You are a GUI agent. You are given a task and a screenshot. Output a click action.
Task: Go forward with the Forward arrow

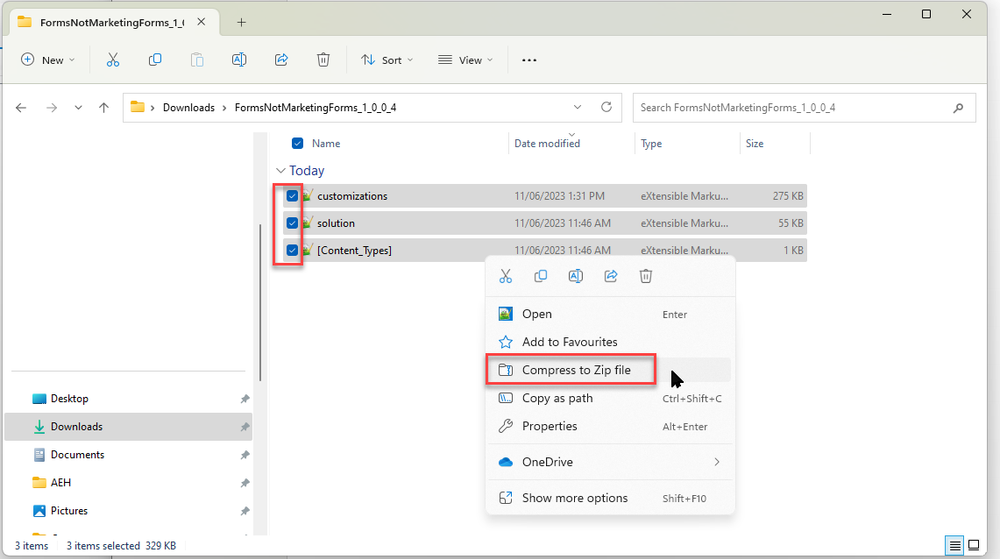52,108
